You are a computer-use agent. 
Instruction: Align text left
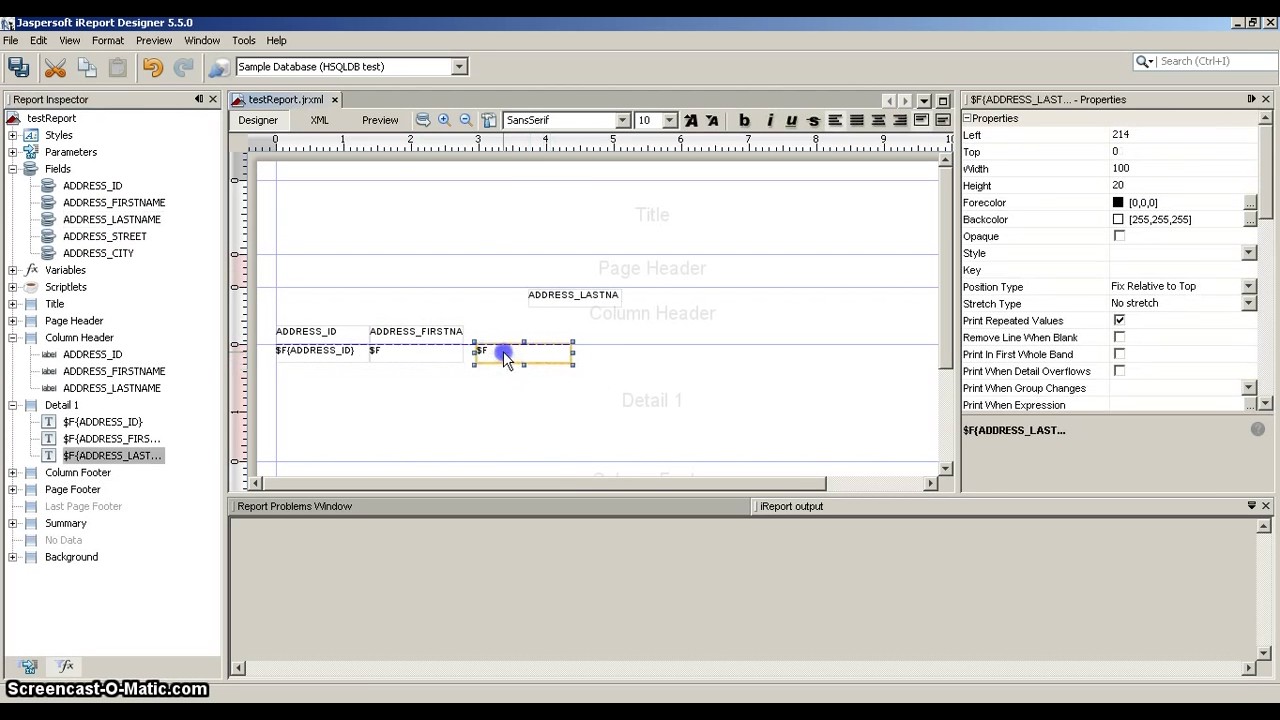coord(835,120)
